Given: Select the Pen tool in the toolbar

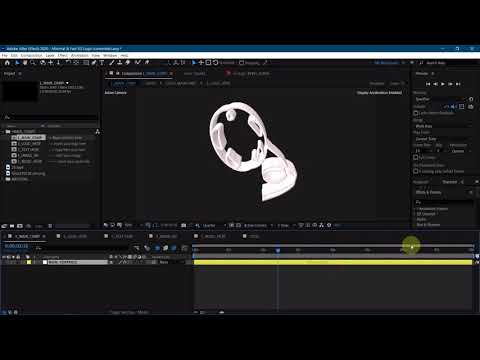Looking at the screenshot, I should (94, 63).
